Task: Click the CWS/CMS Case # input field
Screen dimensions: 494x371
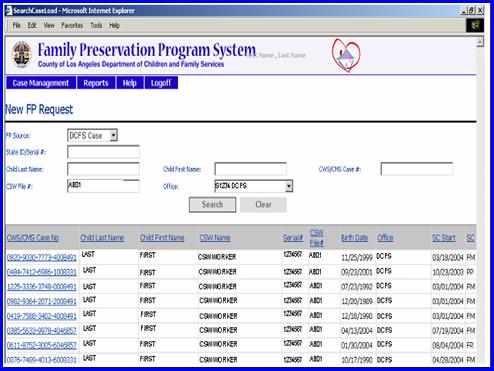Action: pyautogui.click(x=417, y=169)
